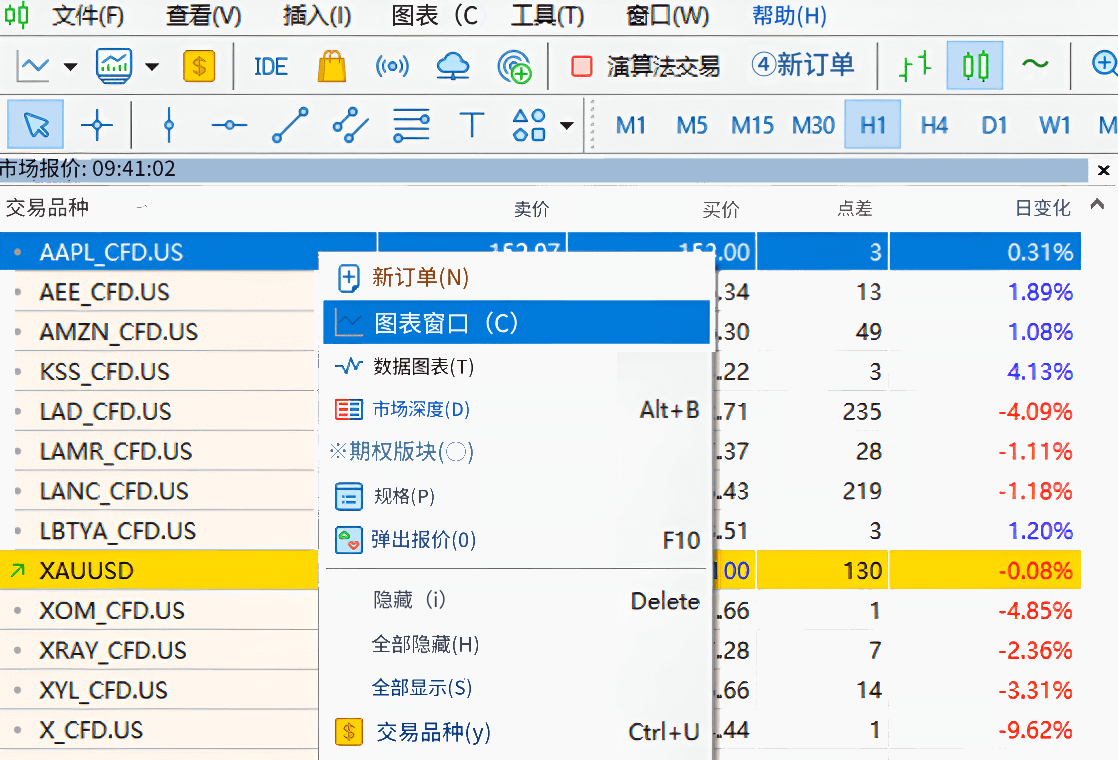Switch to M15 timeframe

(752, 125)
